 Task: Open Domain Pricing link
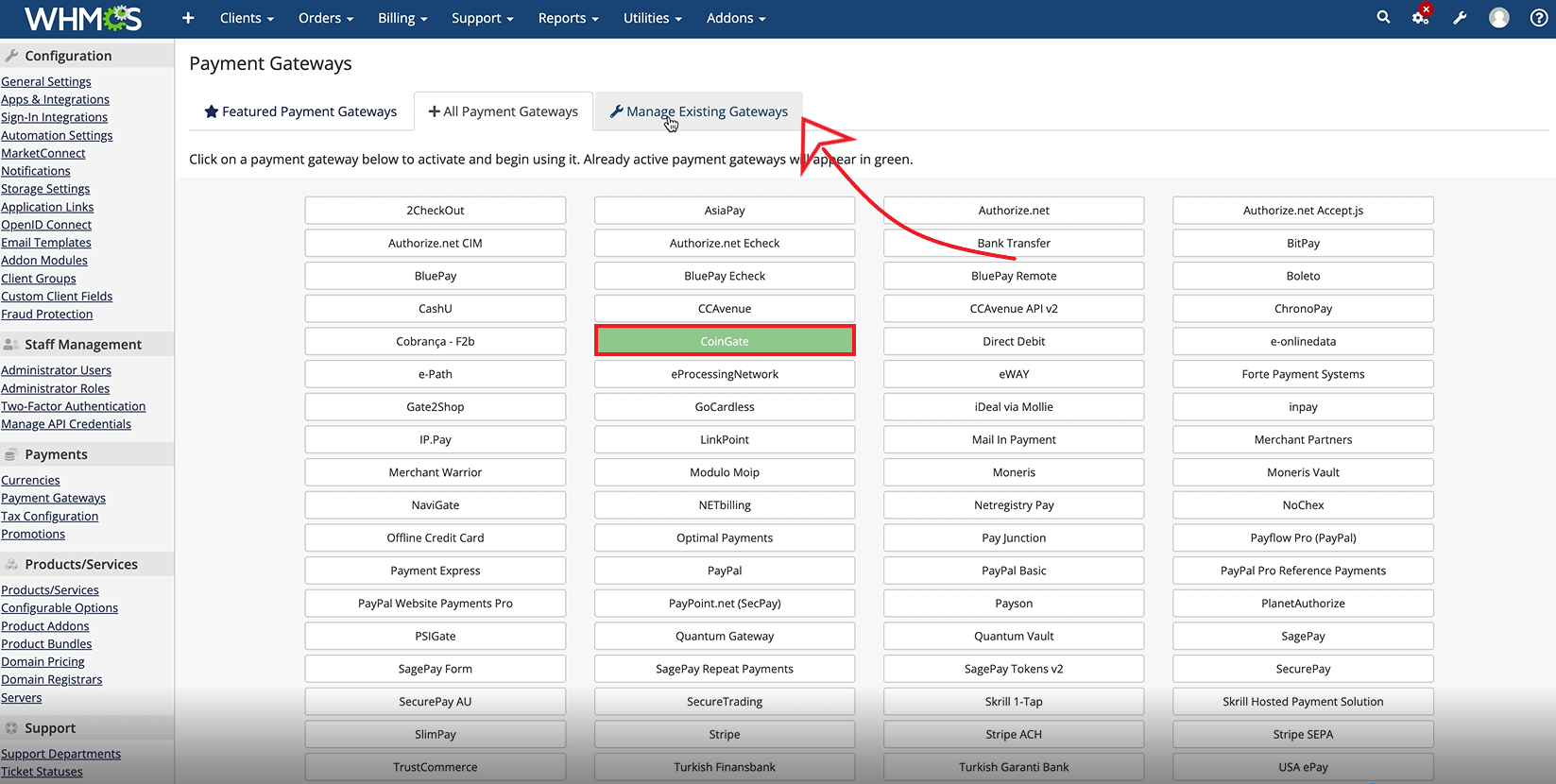[43, 661]
